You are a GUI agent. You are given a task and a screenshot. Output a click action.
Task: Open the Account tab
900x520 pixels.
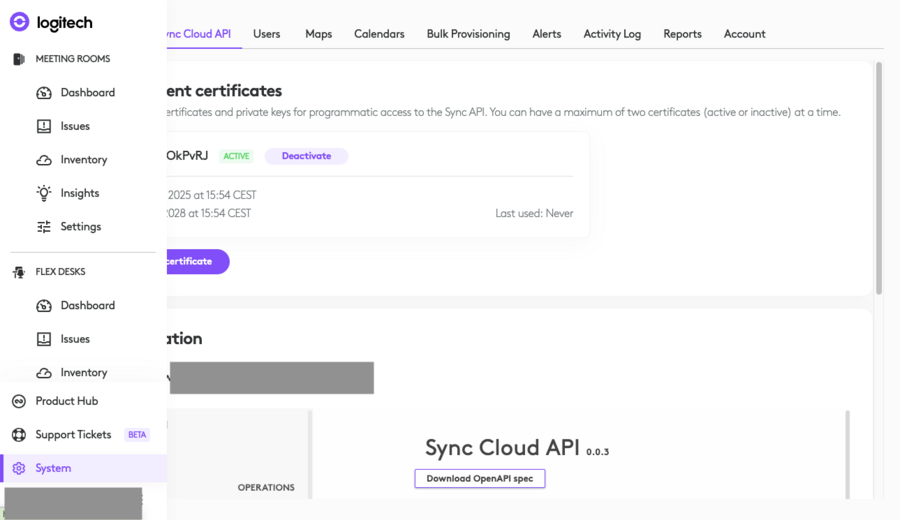tap(744, 34)
